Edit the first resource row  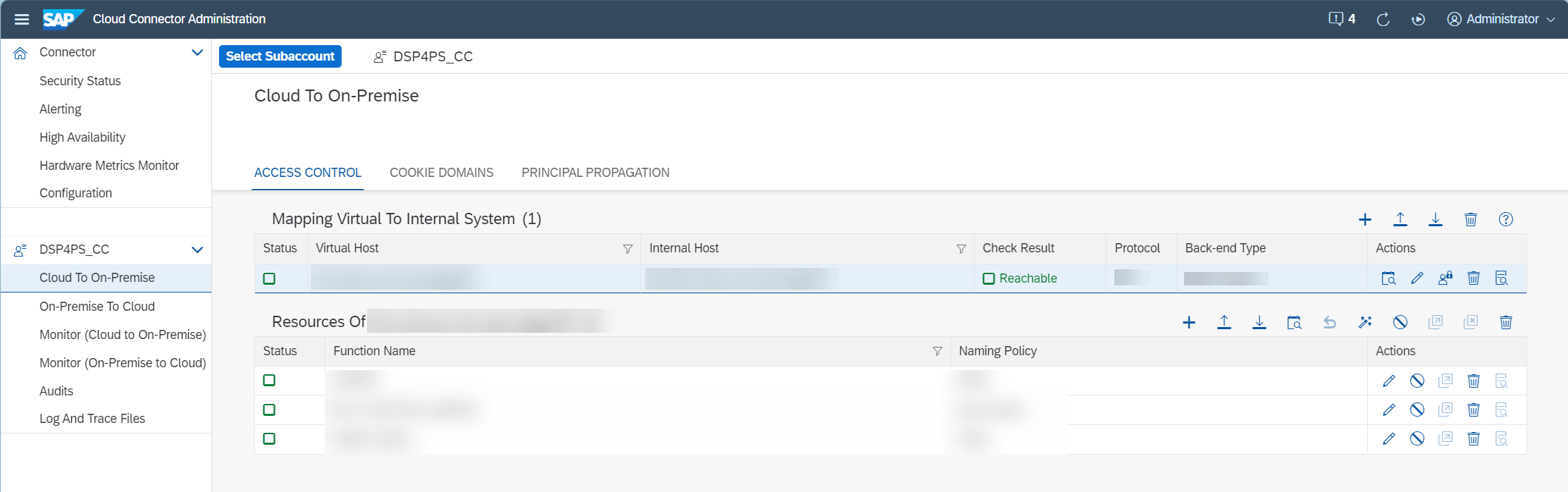pyautogui.click(x=1389, y=381)
